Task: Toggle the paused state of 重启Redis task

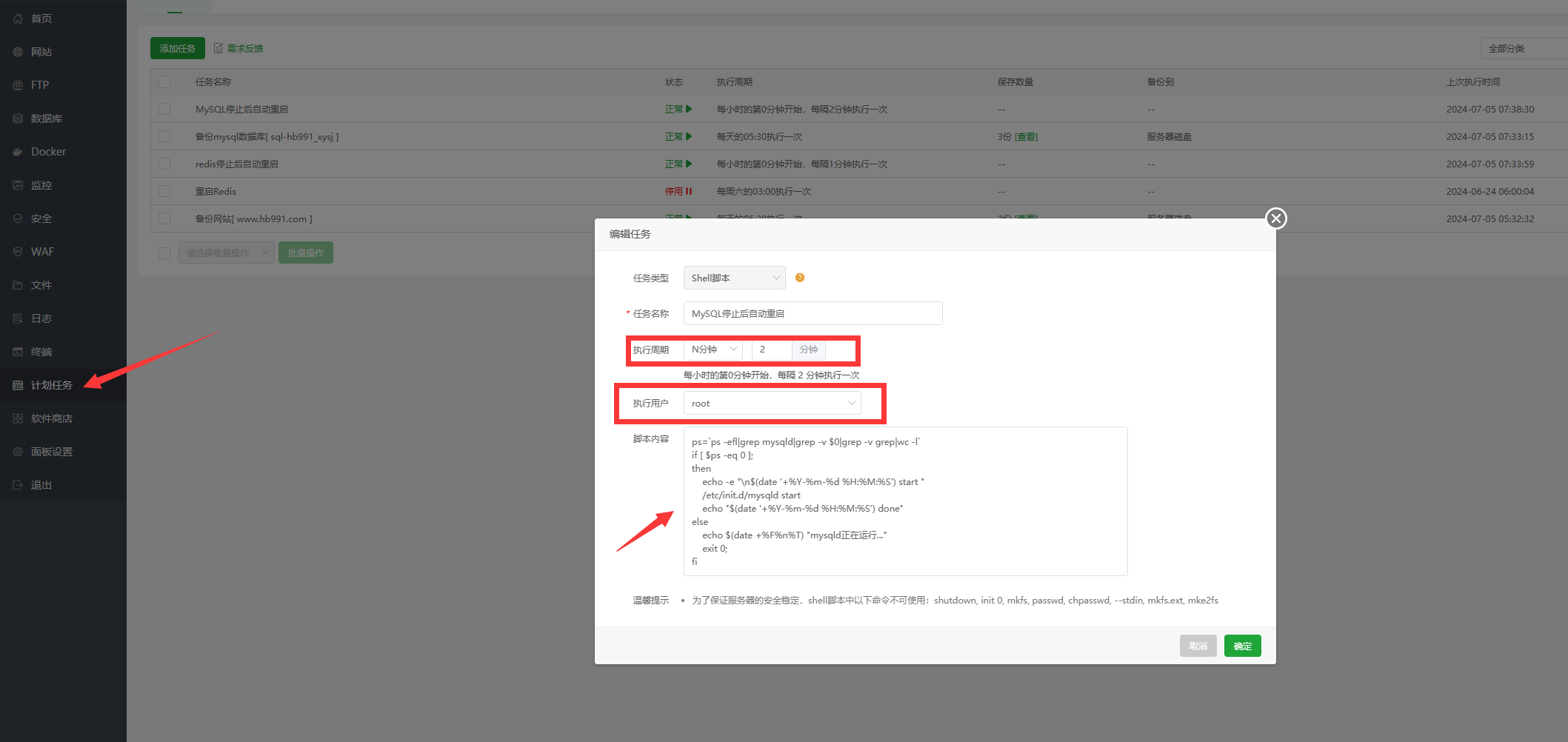Action: [679, 191]
